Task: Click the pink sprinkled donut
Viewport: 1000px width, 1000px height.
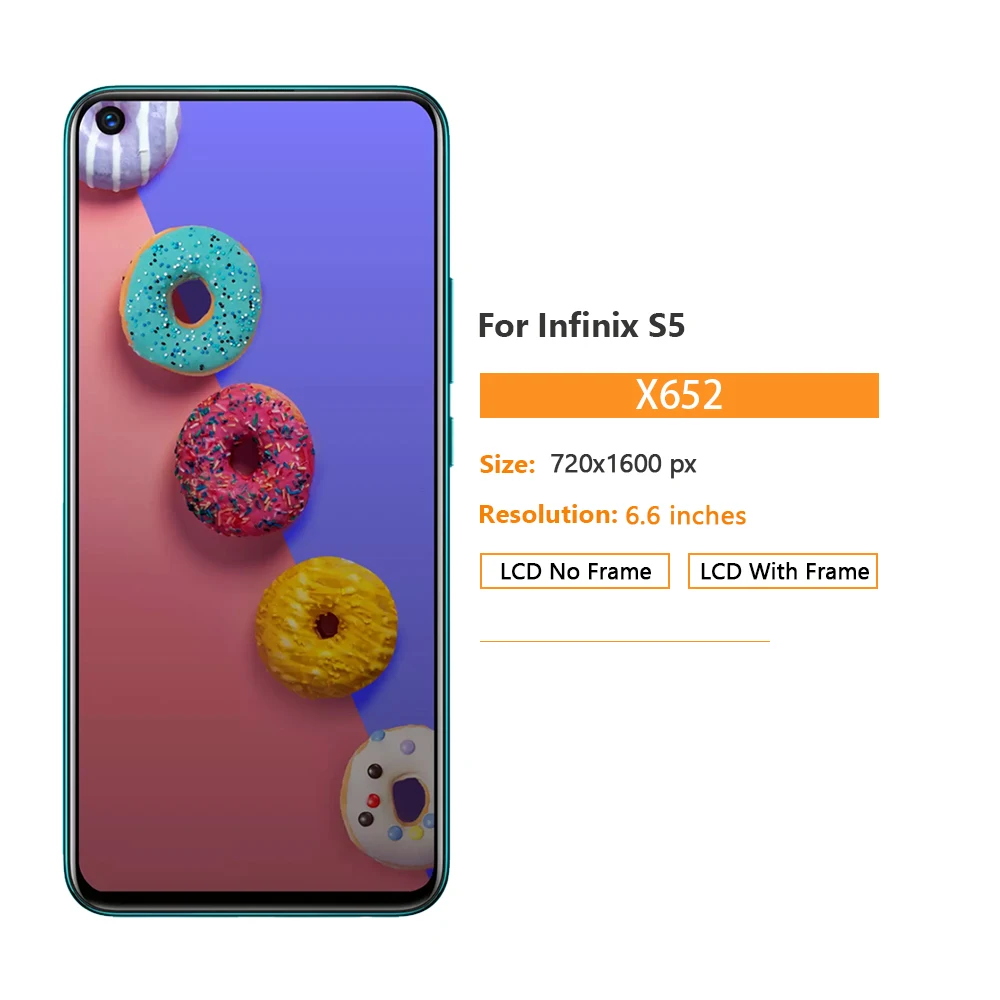Action: pos(244,459)
